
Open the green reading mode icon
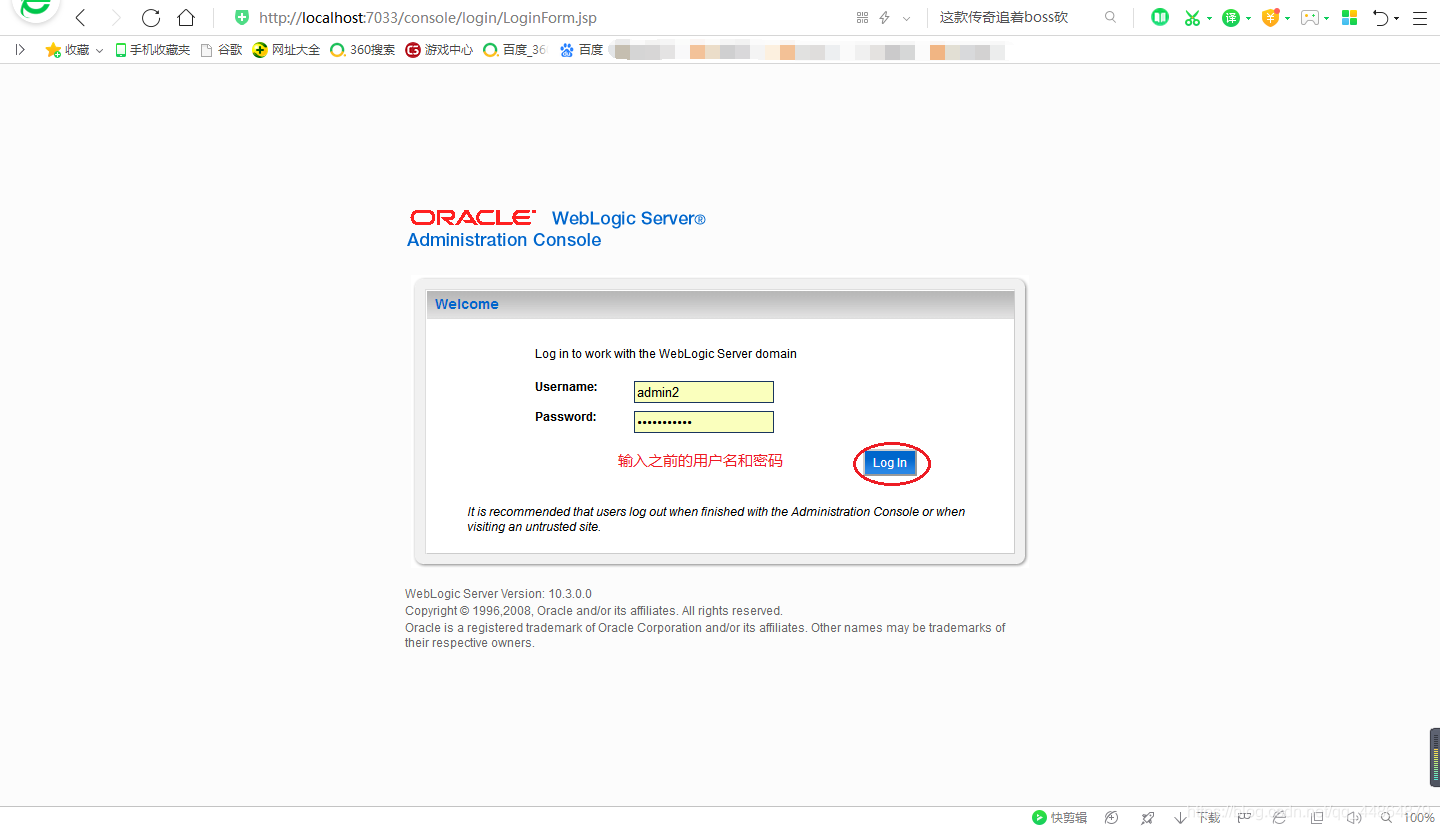click(x=1159, y=18)
